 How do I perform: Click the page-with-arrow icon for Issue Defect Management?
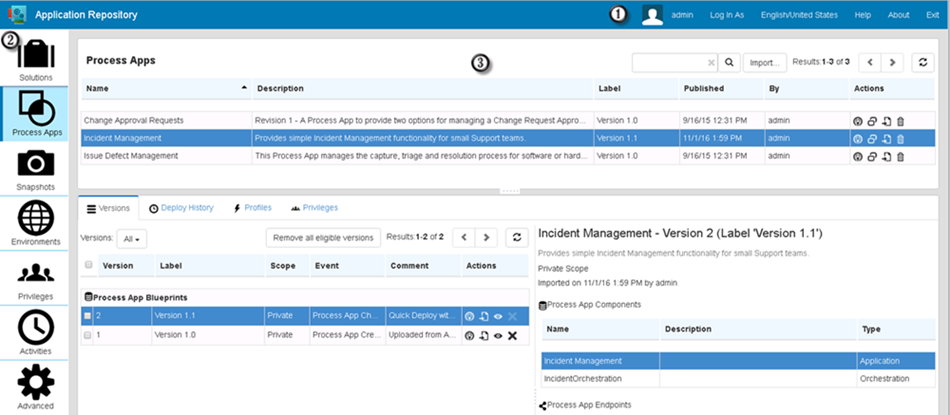(886, 156)
